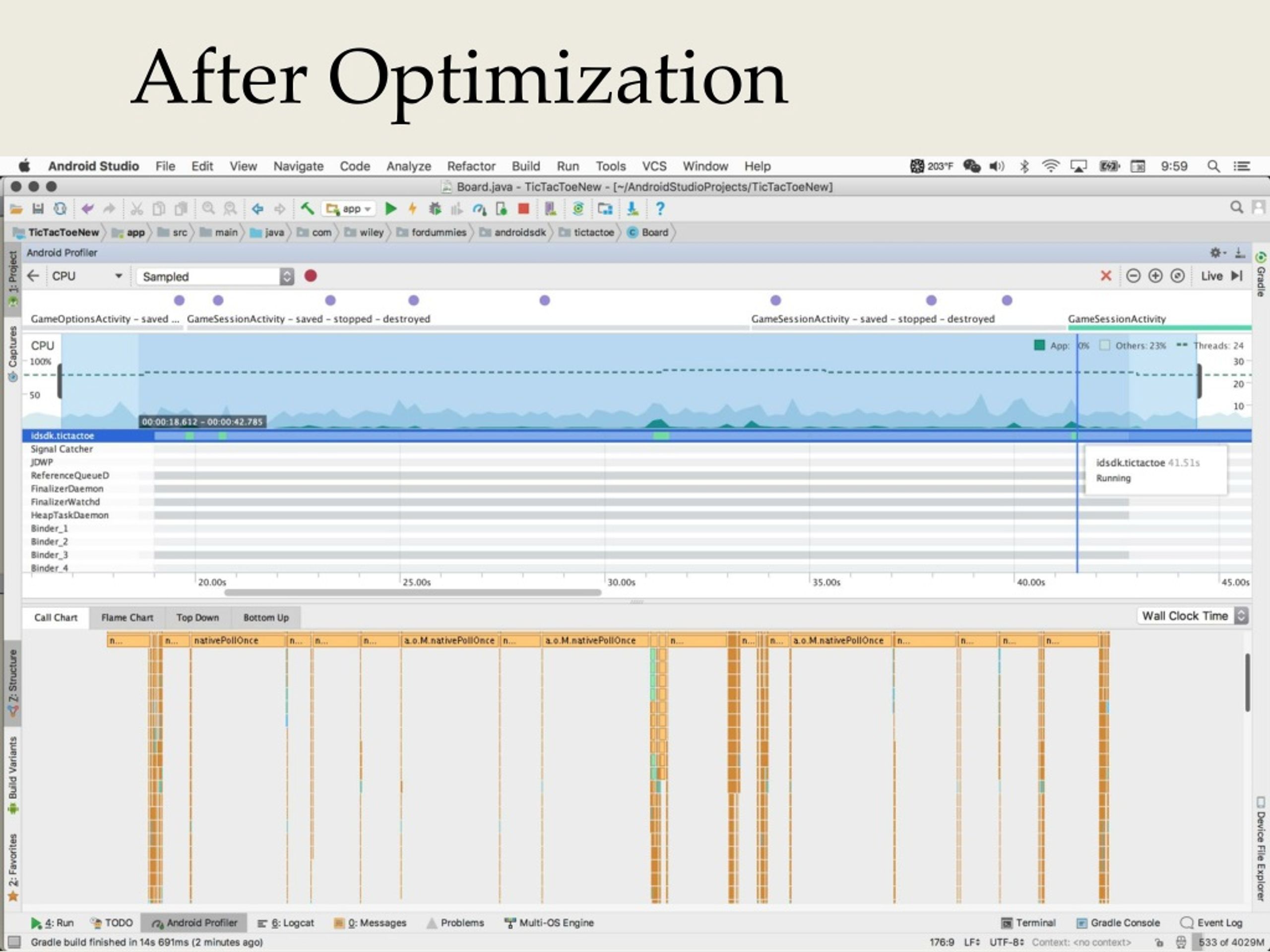Open the app run configuration dropdown
This screenshot has height=952, width=1270.
point(348,209)
